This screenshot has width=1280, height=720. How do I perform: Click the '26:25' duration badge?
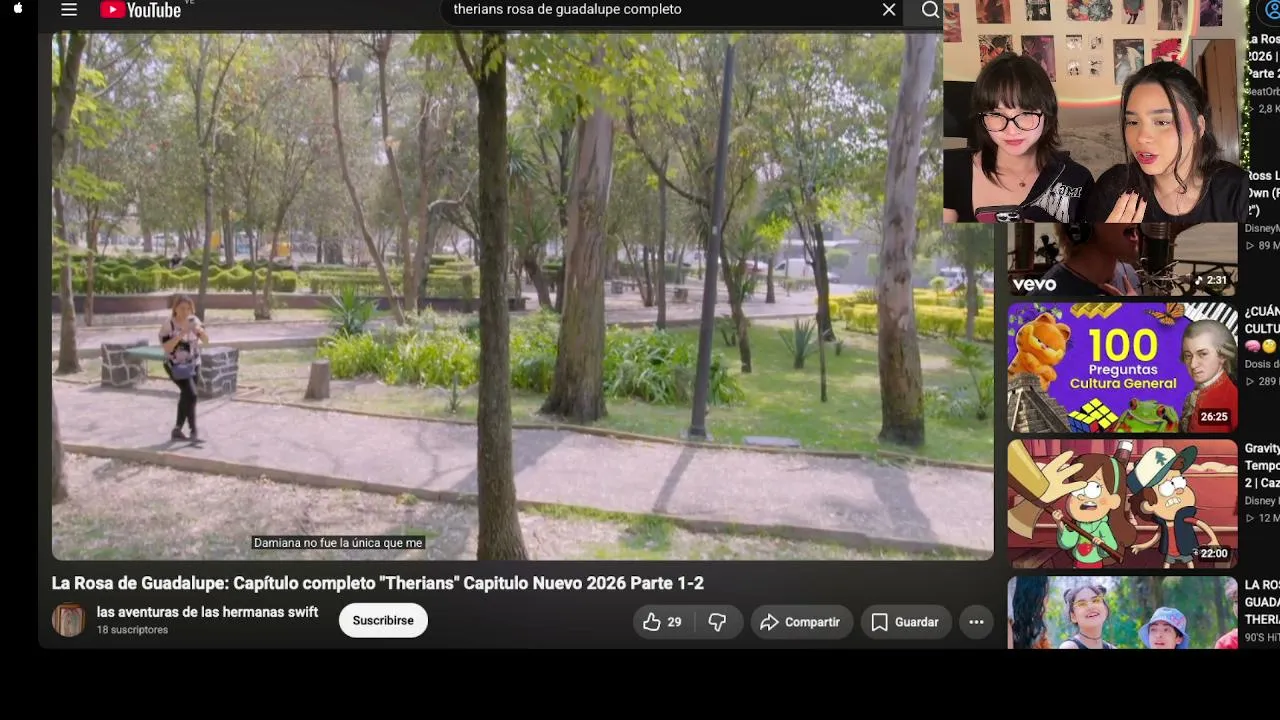[1214, 417]
